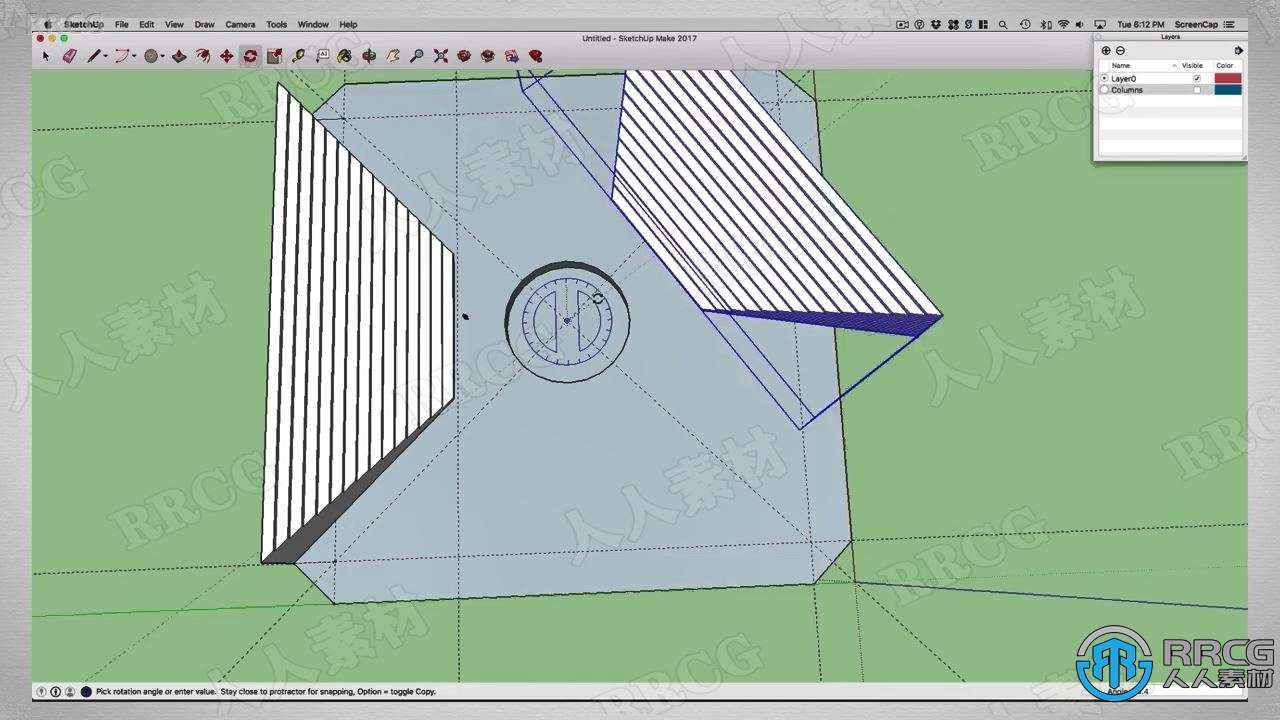Open the Edit menu
The image size is (1280, 720).
147,24
